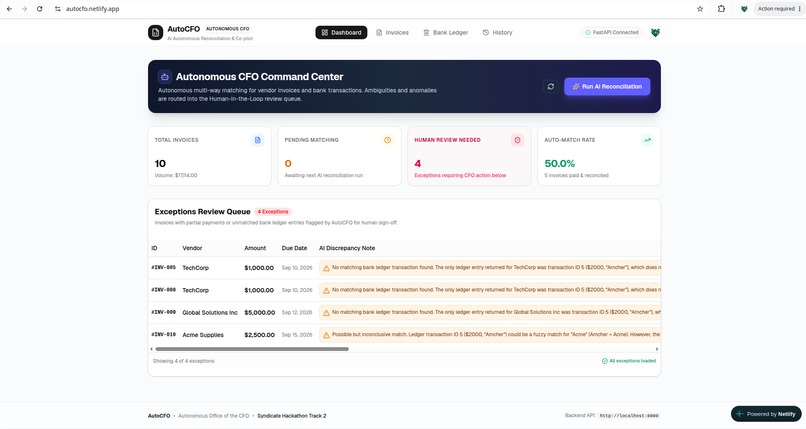Click the horizontal scrollbar thumb of exceptions table
Viewport: 806px width, 429px height.
[x=252, y=349]
